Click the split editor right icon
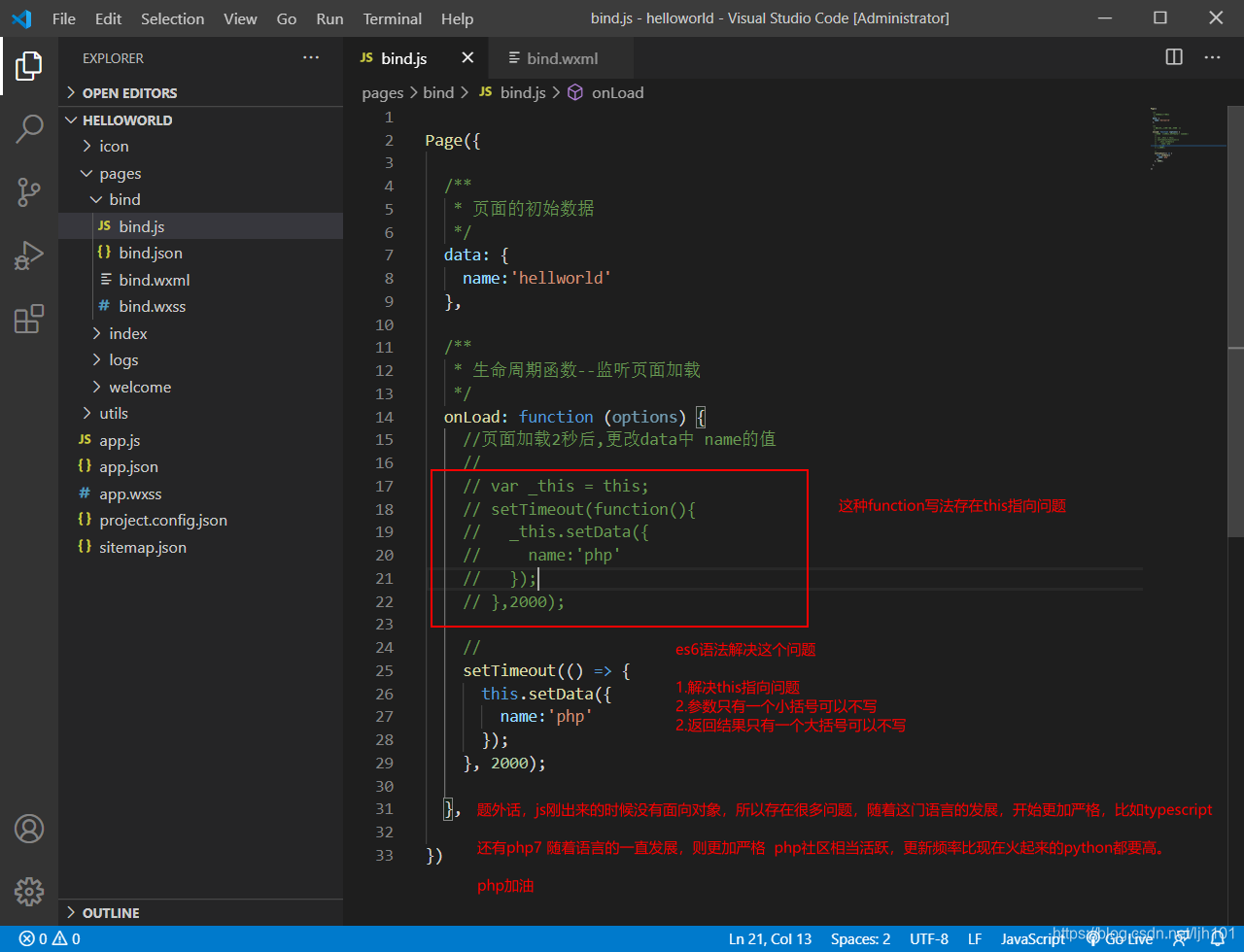Viewport: 1244px width, 952px height. (1174, 57)
